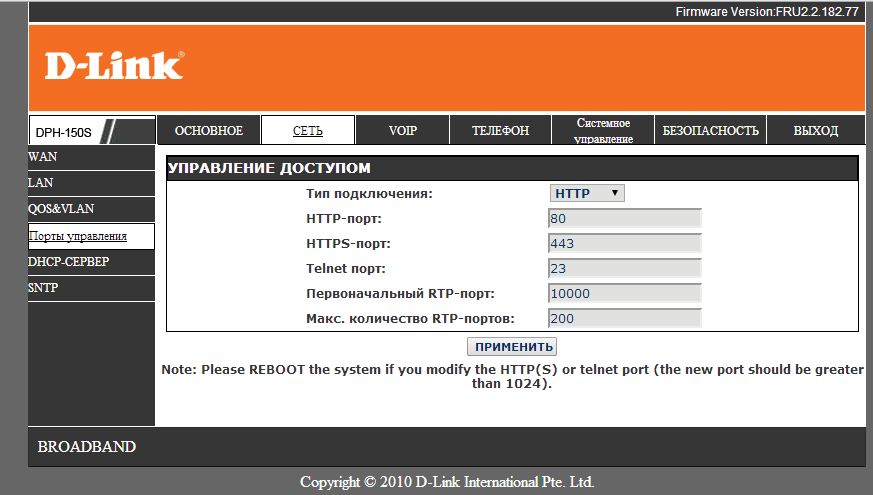Expand the Тип подключения dropdown
Screen dimensions: 873x495
pos(587,193)
